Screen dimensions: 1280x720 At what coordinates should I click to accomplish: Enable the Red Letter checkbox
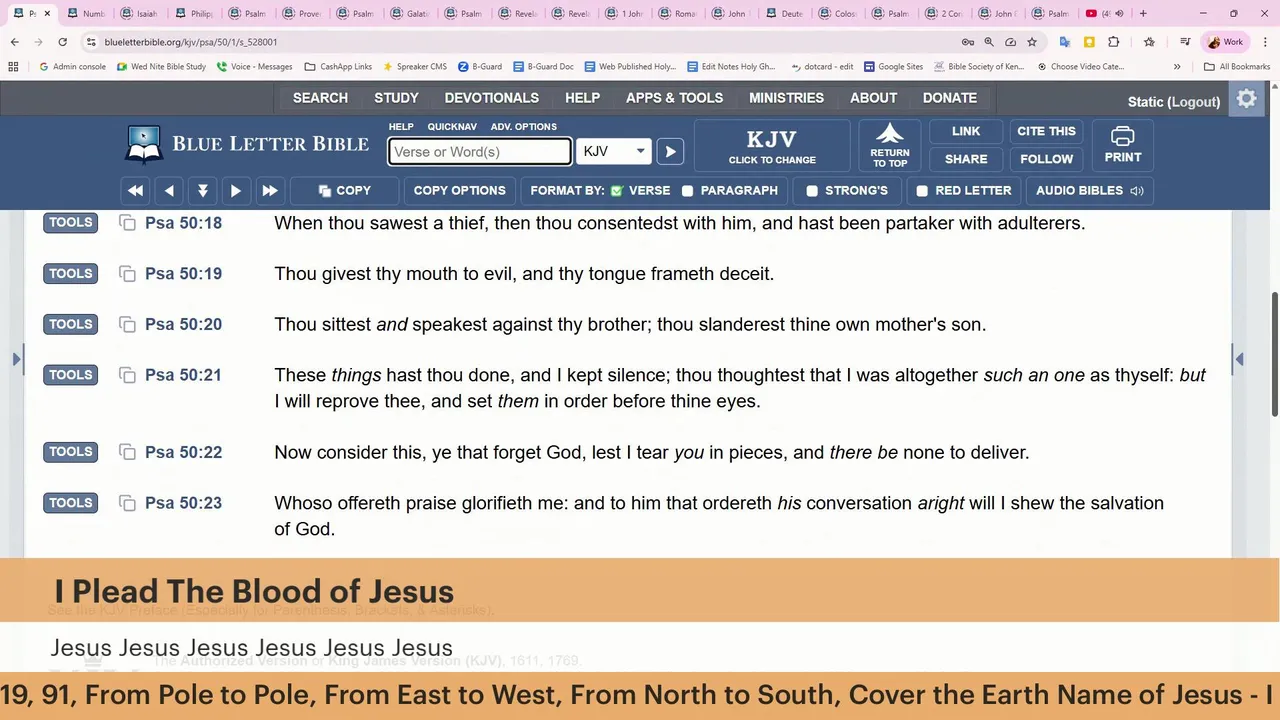pyautogui.click(x=922, y=191)
